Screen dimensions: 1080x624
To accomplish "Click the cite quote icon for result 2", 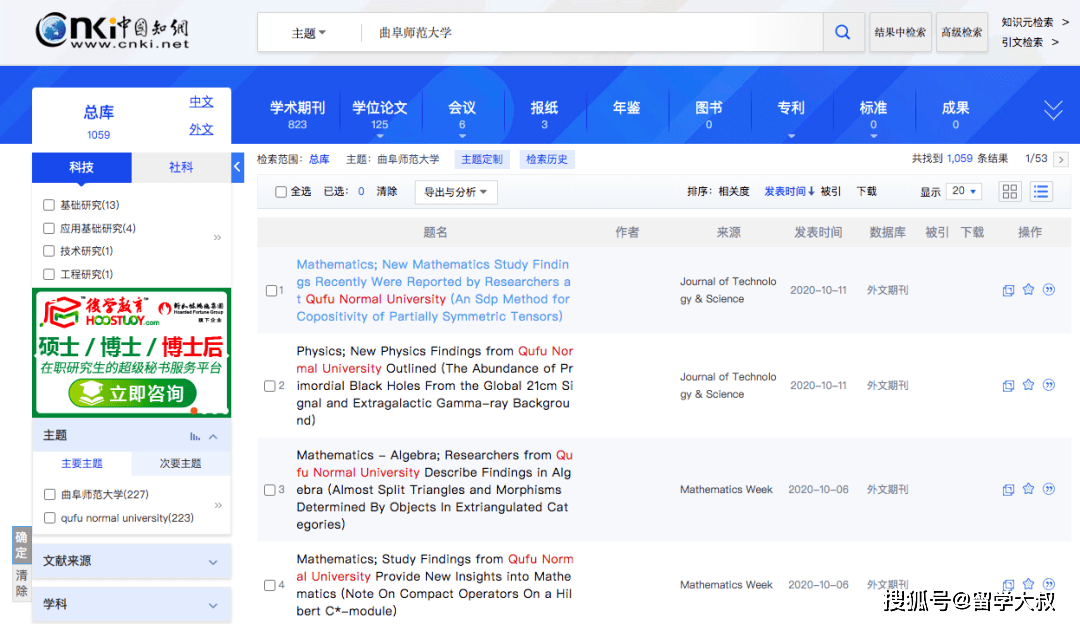I will [x=1049, y=385].
